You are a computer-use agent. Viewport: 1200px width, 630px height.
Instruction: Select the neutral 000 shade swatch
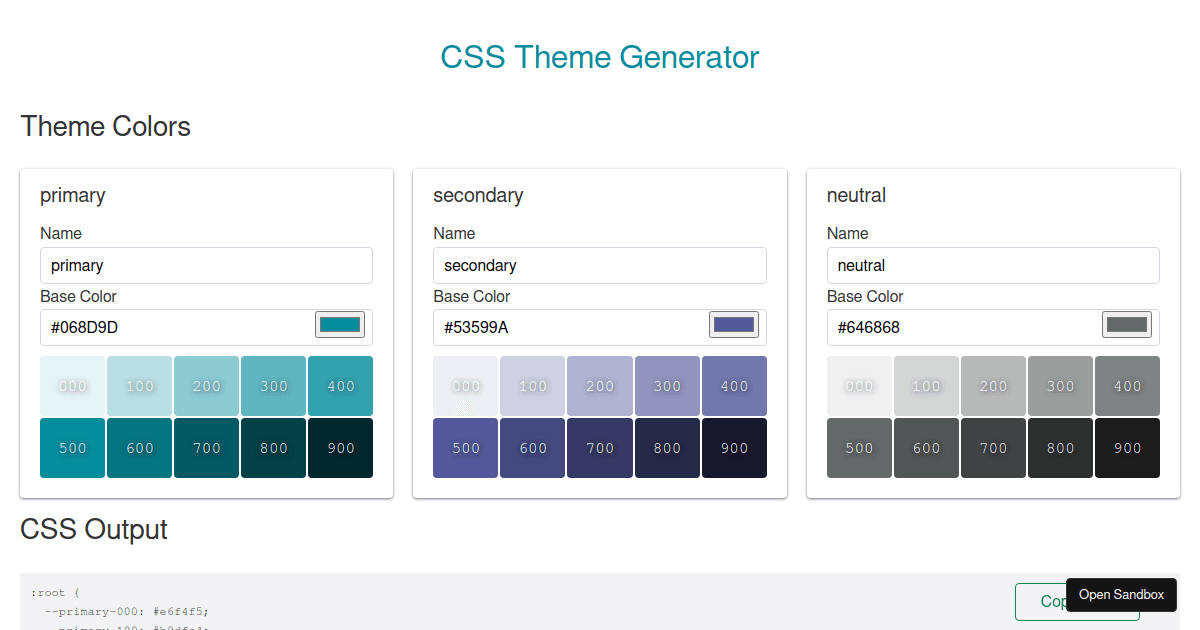tap(859, 385)
